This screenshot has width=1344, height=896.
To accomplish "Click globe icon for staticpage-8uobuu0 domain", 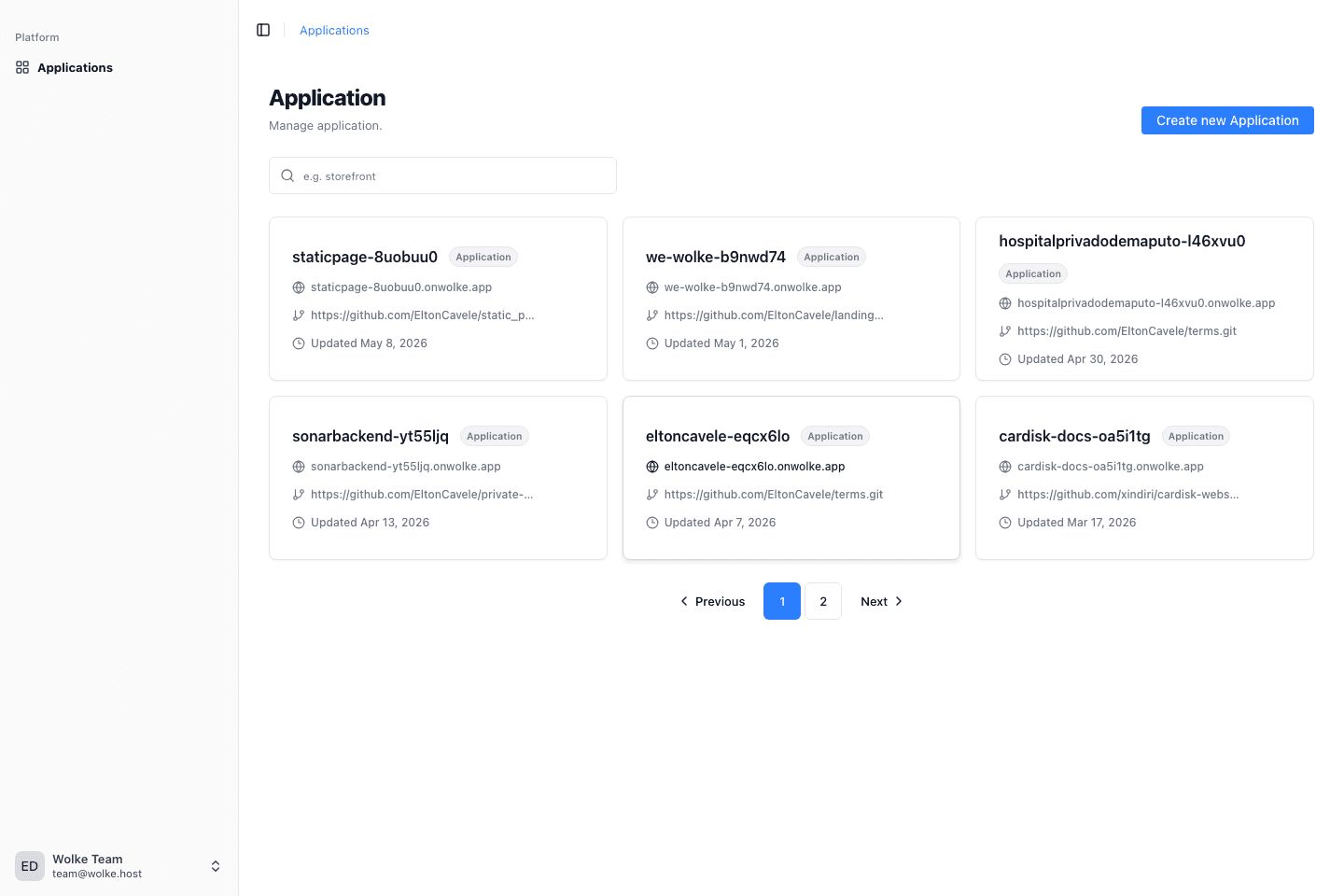I will pos(299,287).
